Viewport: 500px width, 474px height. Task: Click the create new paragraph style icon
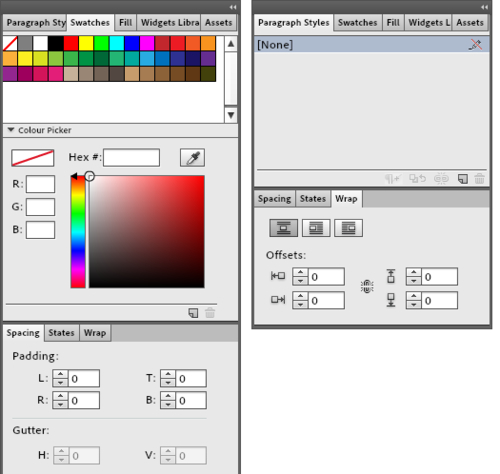coord(463,179)
